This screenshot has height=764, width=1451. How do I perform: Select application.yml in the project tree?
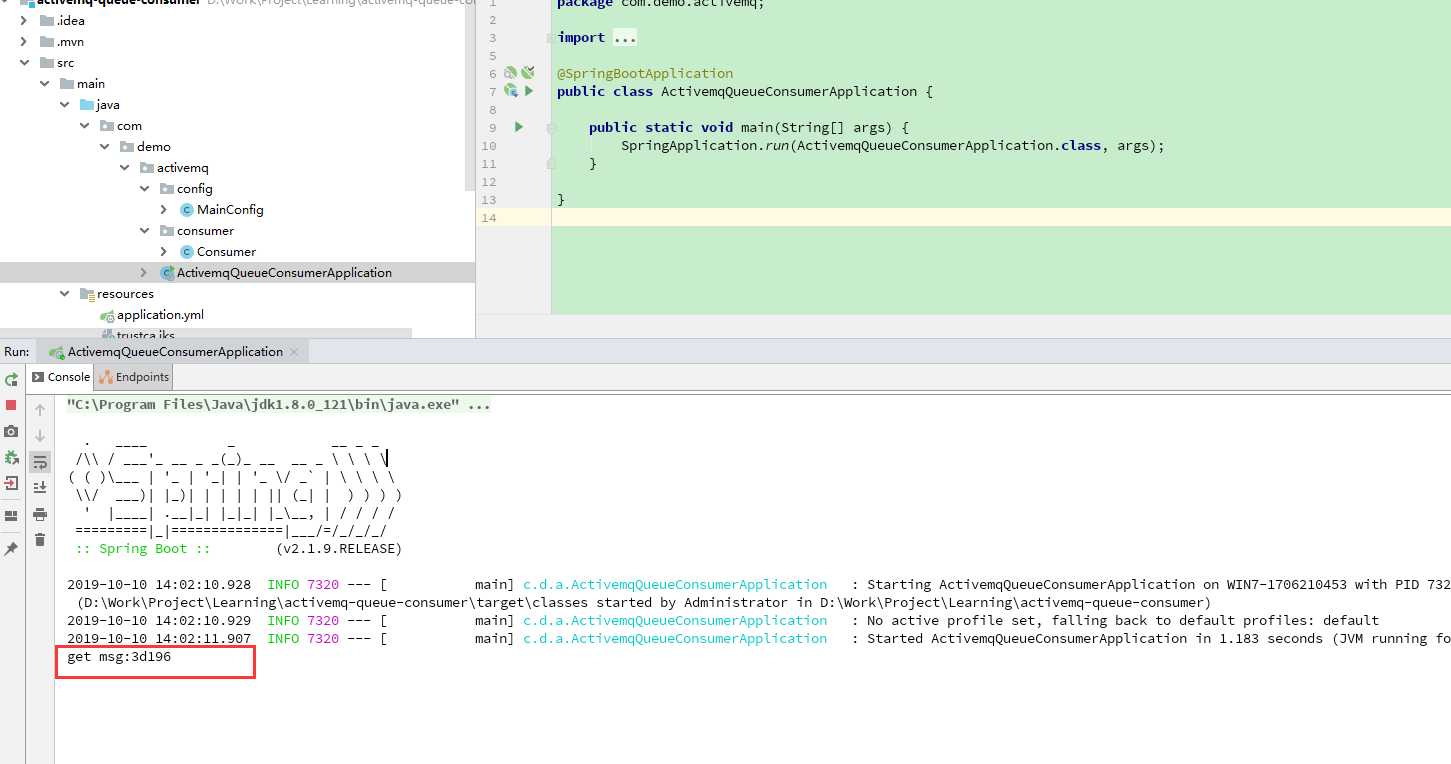pos(160,315)
